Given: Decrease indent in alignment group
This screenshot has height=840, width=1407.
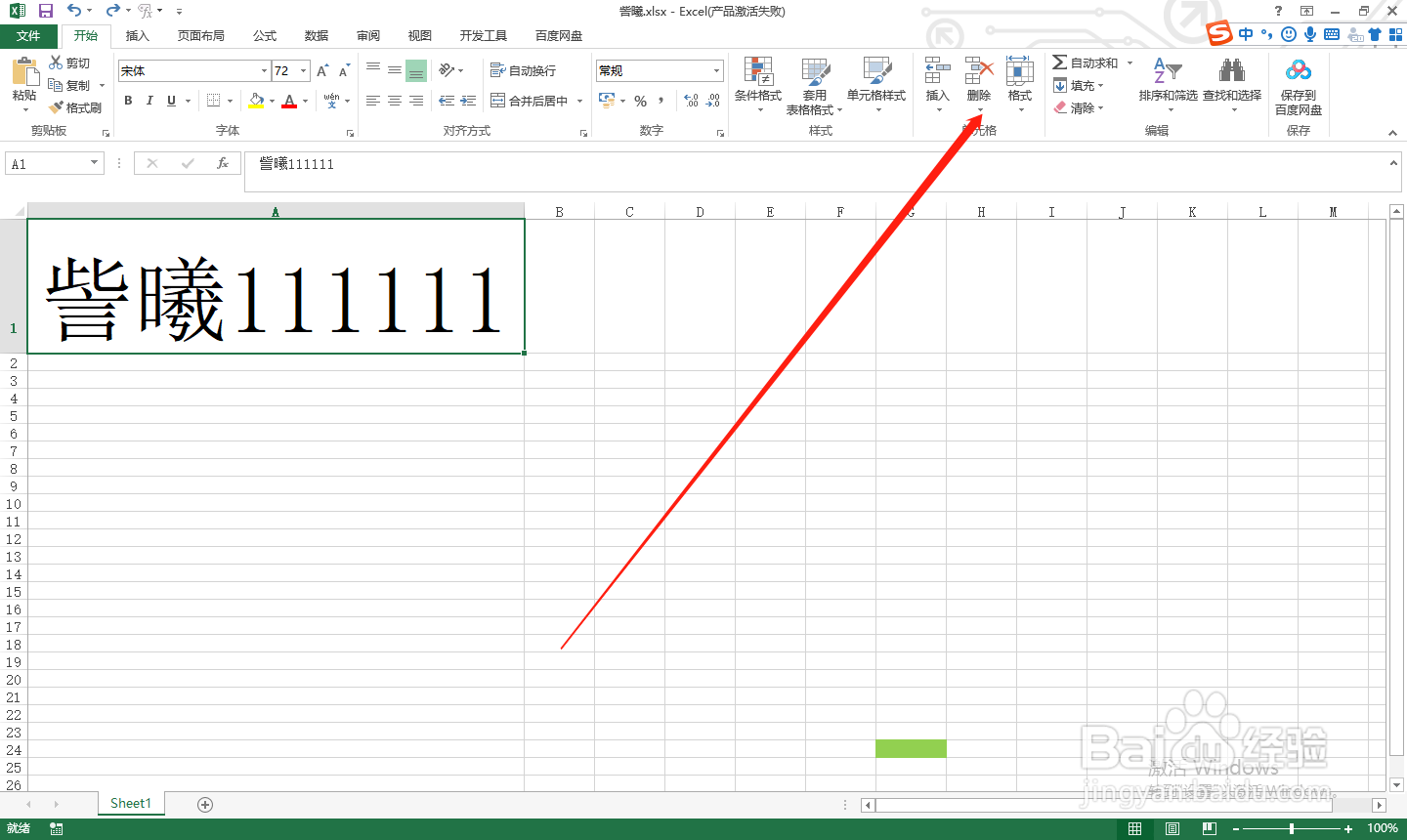Looking at the screenshot, I should click(447, 101).
